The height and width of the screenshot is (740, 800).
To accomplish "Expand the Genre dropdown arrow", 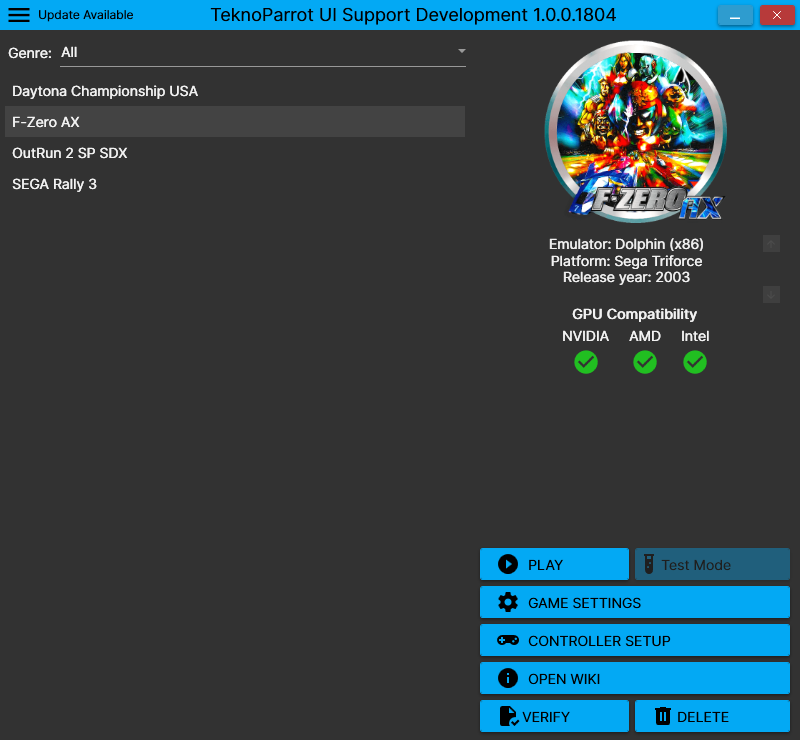I will [x=461, y=51].
